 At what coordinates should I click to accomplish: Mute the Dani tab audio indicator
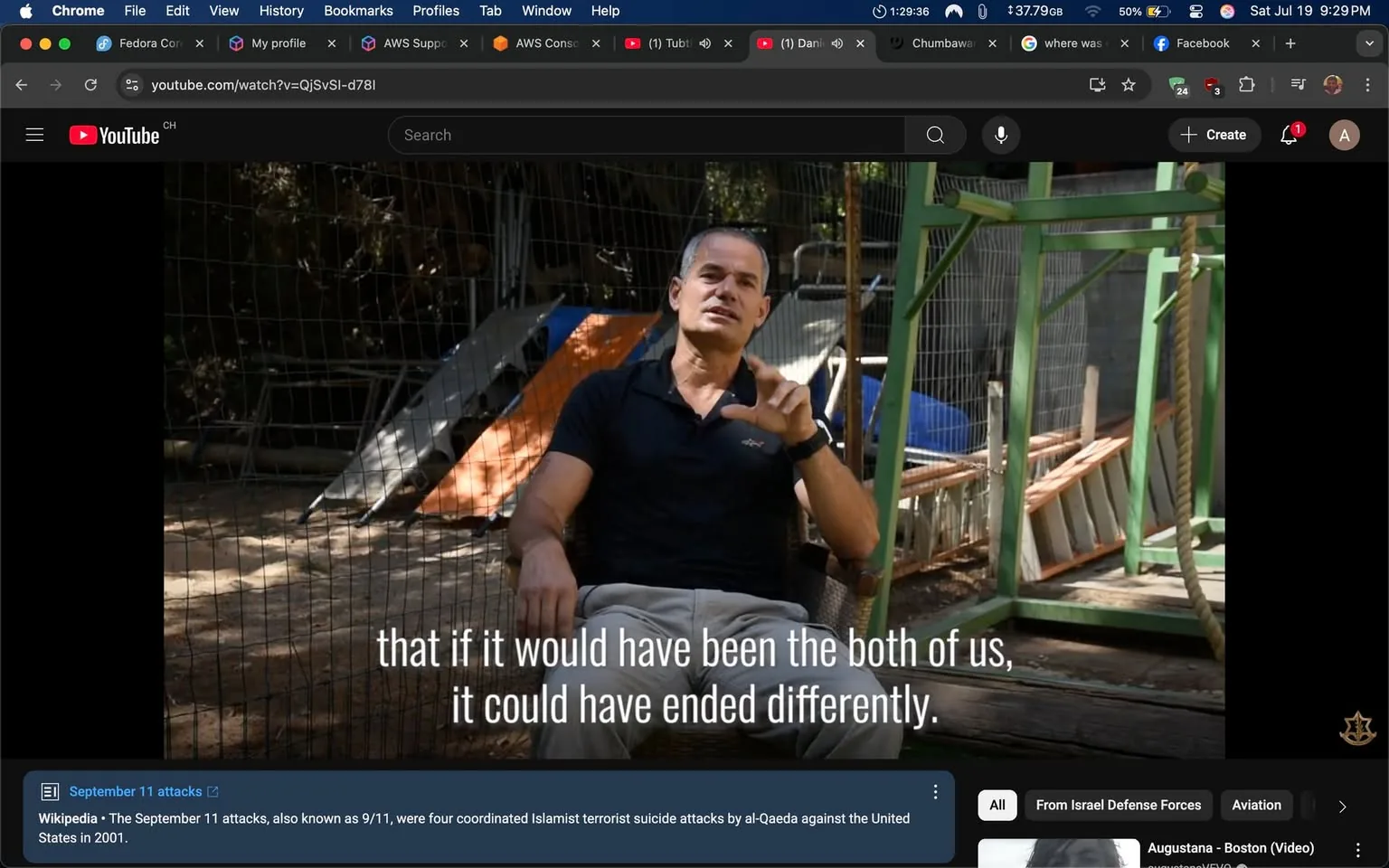836,42
